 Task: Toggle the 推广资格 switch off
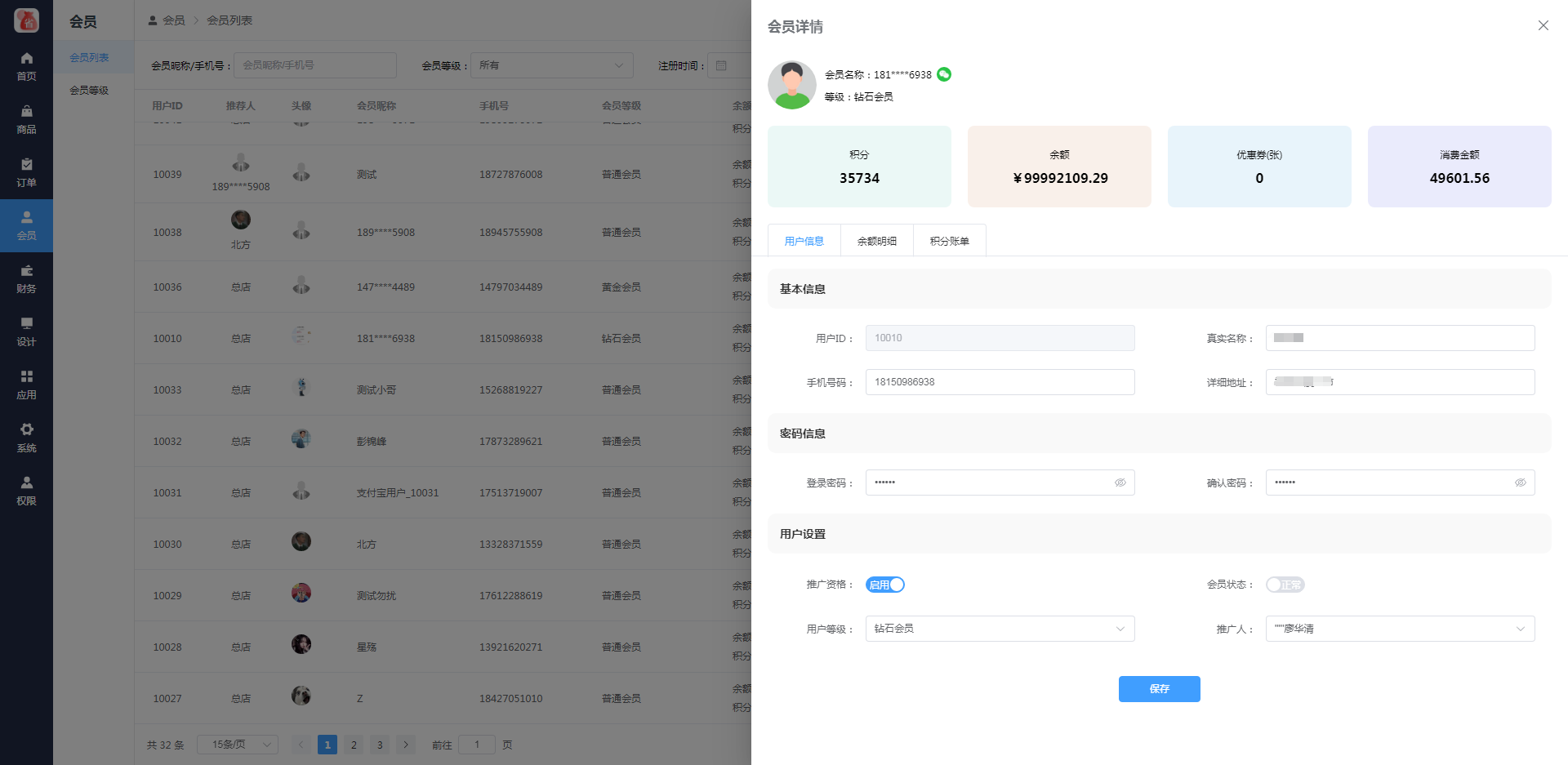point(885,585)
